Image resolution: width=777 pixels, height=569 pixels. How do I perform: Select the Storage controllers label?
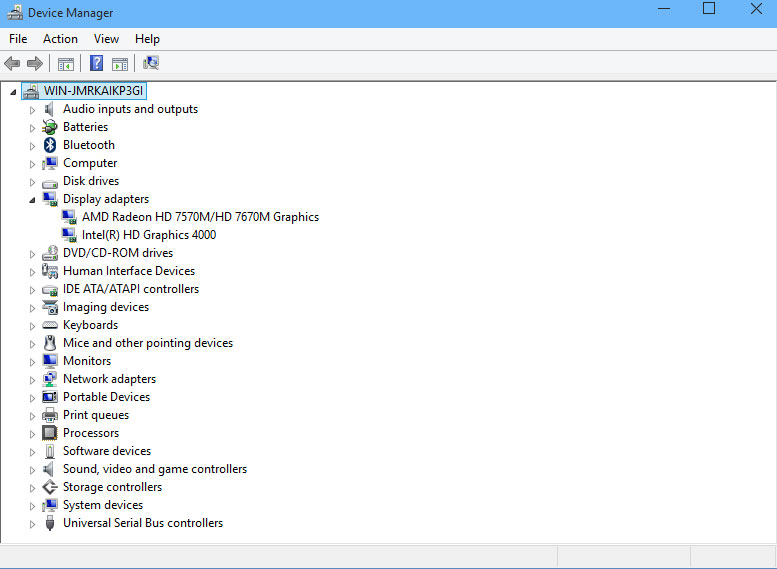[x=112, y=487]
